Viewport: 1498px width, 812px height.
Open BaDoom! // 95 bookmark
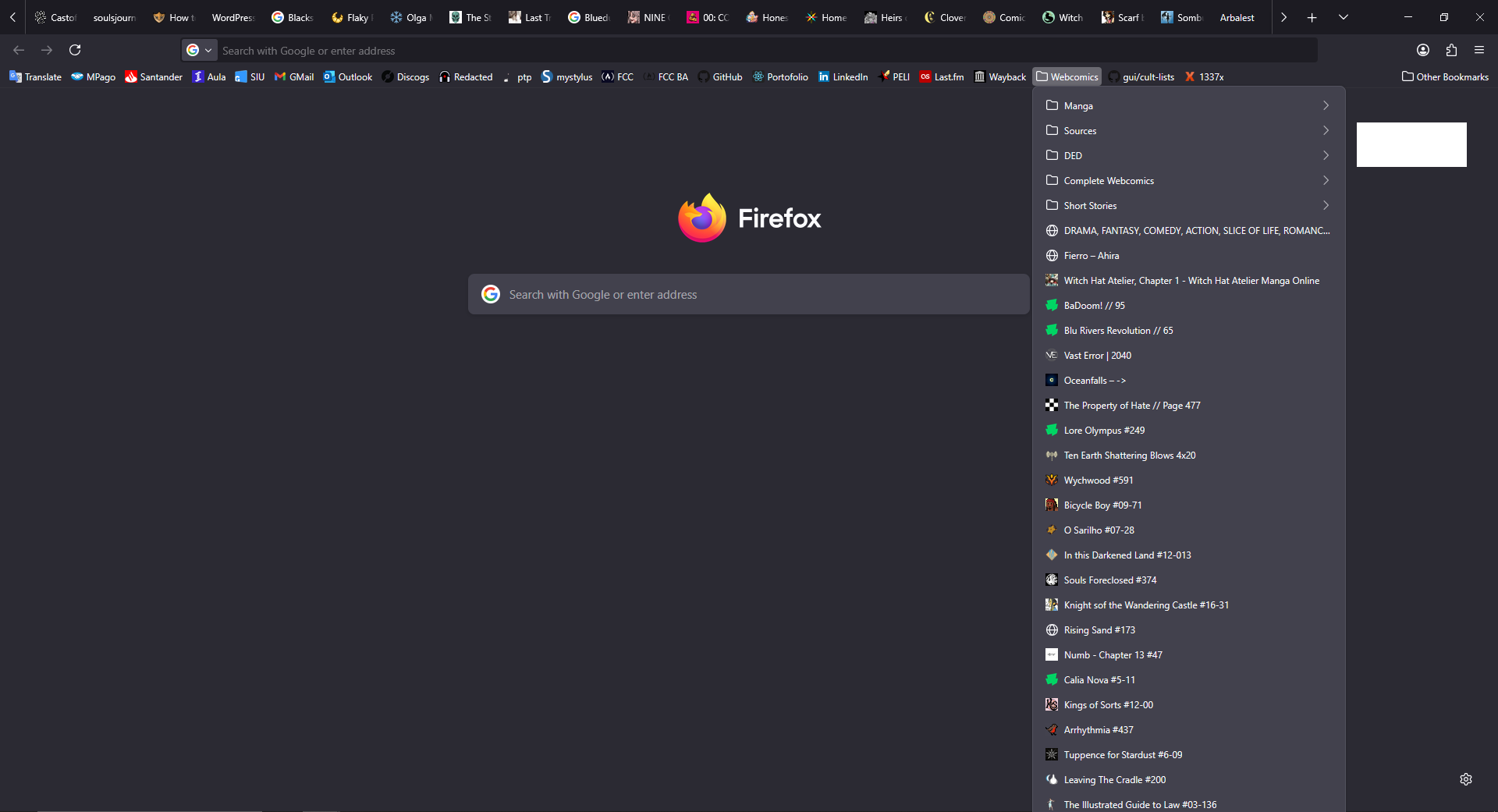coord(1189,305)
